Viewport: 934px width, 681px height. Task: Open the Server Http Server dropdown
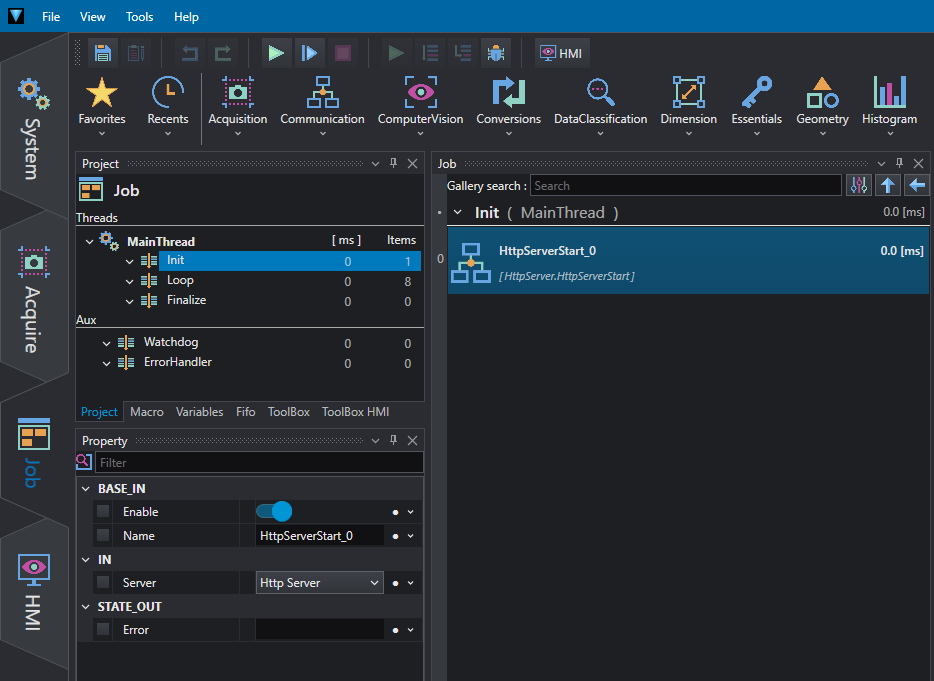(x=320, y=582)
